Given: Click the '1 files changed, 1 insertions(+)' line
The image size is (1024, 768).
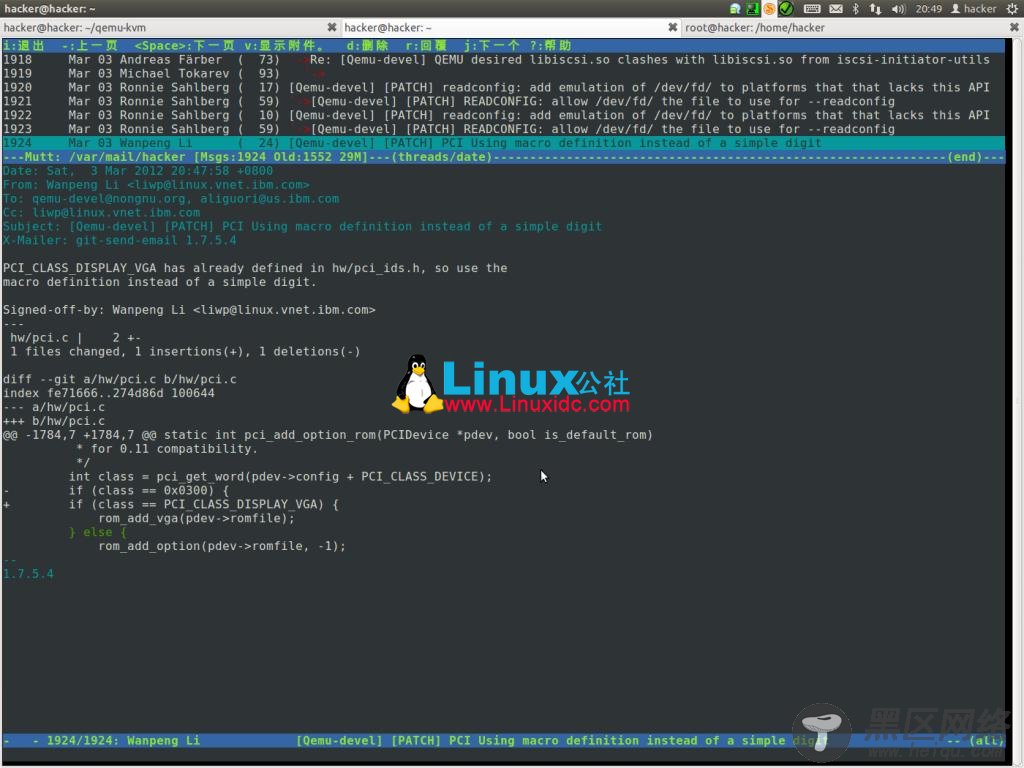Looking at the screenshot, I should (185, 351).
